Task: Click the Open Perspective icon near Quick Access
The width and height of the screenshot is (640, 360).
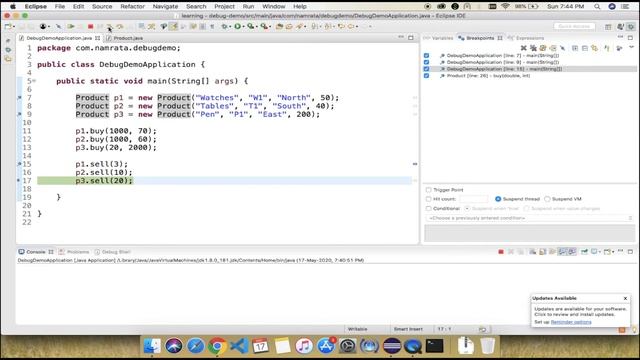Action: (608, 27)
